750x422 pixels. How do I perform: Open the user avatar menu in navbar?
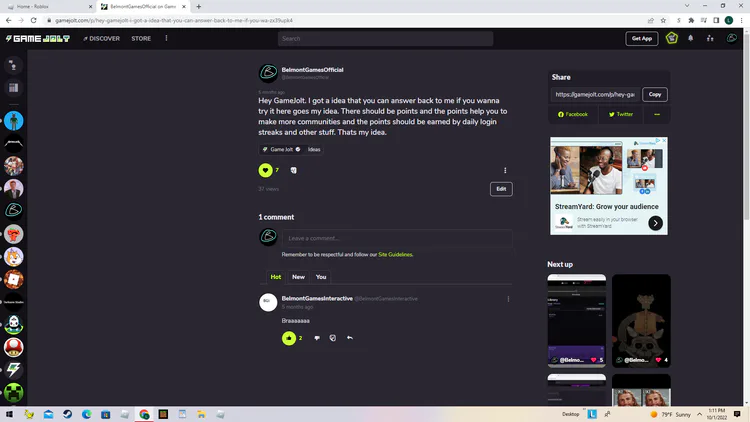pyautogui.click(x=731, y=38)
